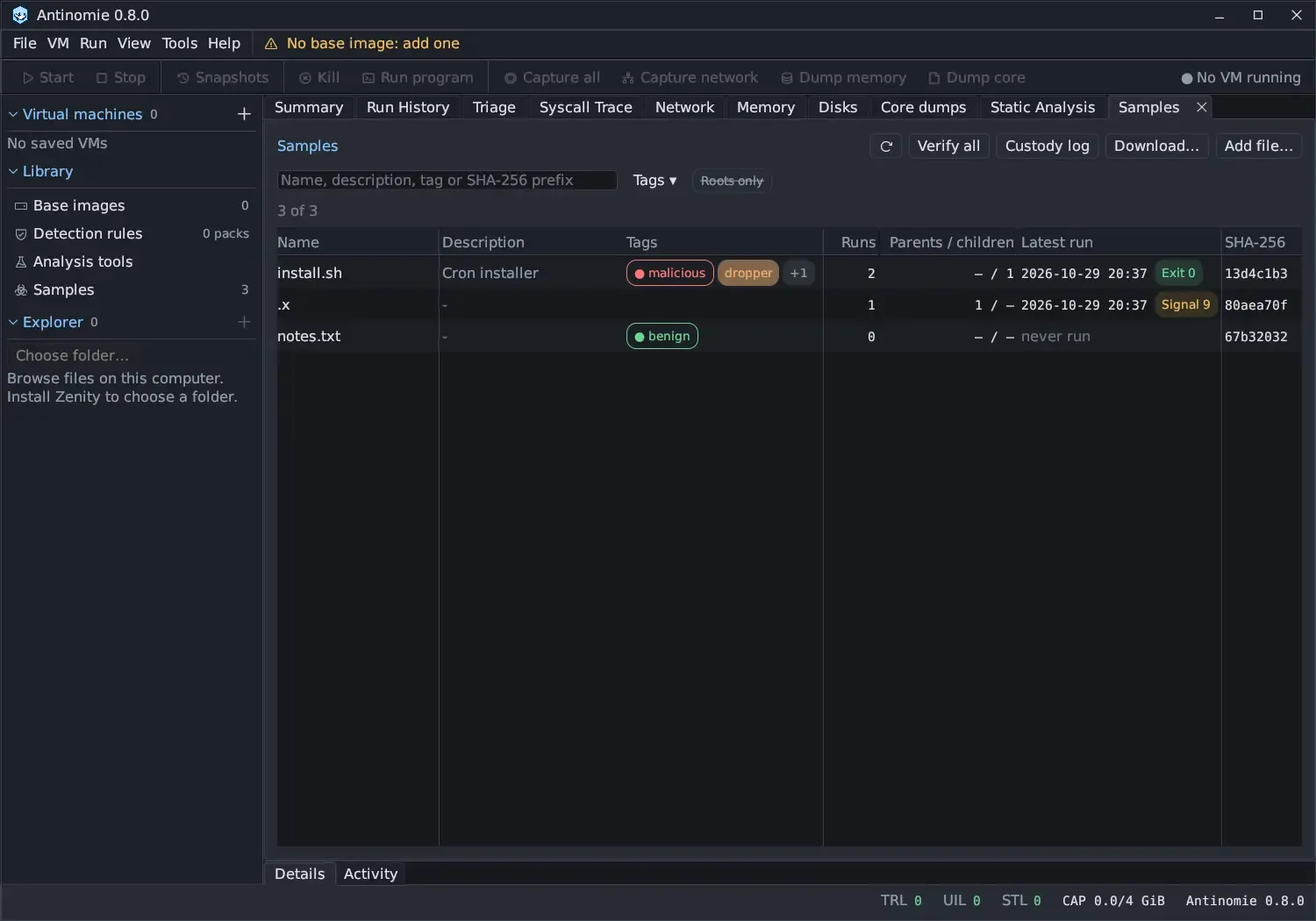The height and width of the screenshot is (921, 1316).
Task: Click the Start VM toolbar button
Action: coord(48,77)
